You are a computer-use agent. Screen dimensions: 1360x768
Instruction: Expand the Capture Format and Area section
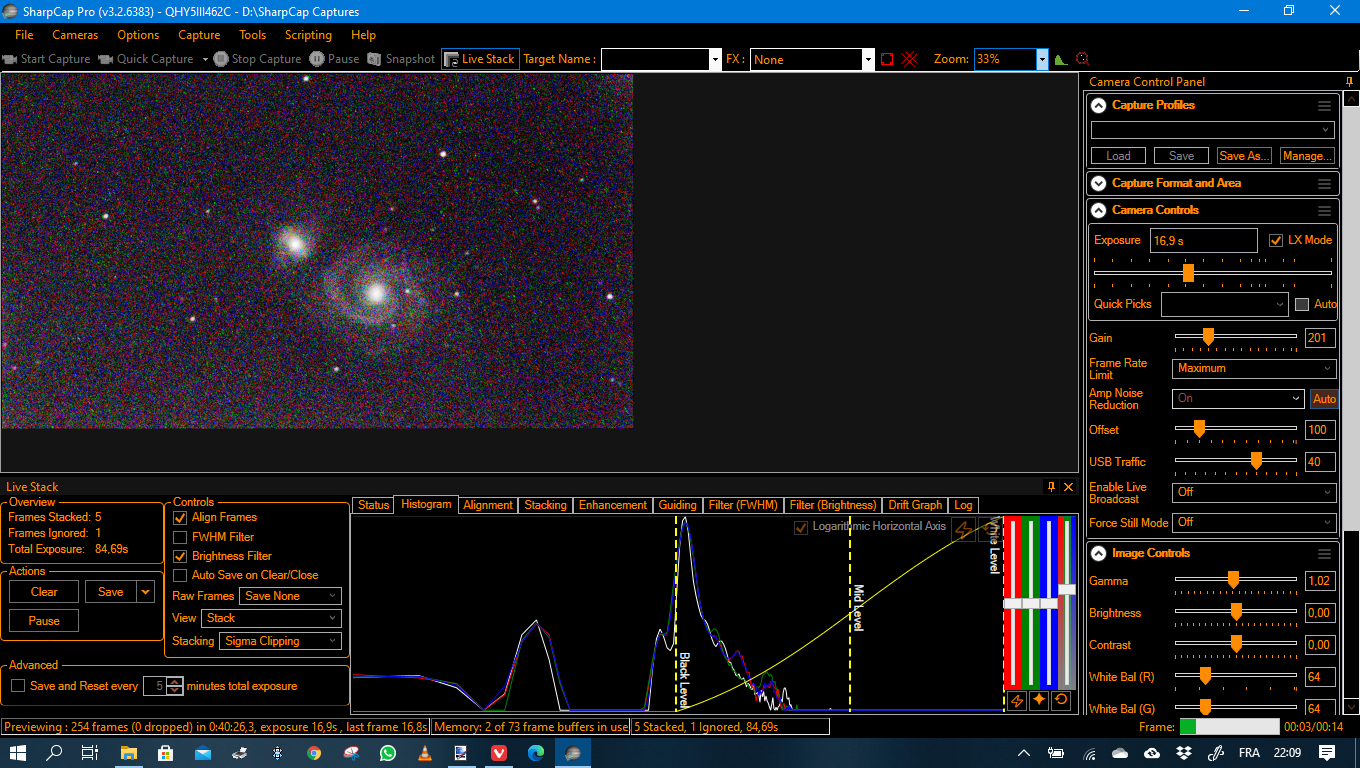point(1098,183)
